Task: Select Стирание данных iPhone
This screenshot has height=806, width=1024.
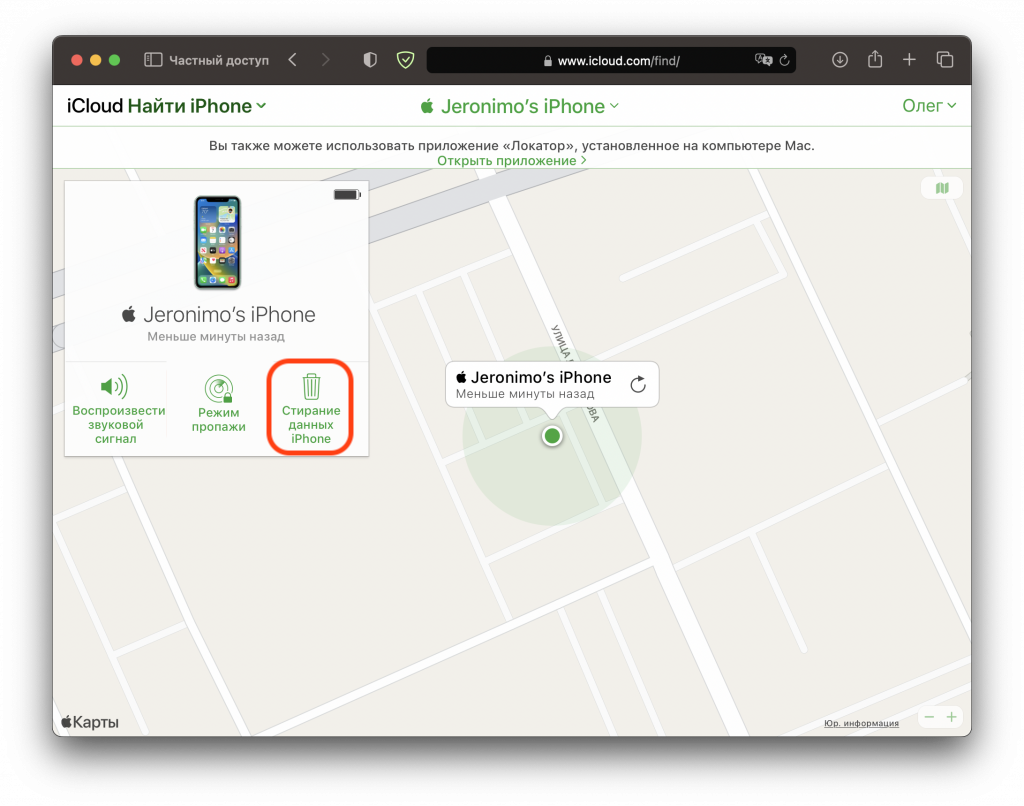Action: (x=311, y=408)
